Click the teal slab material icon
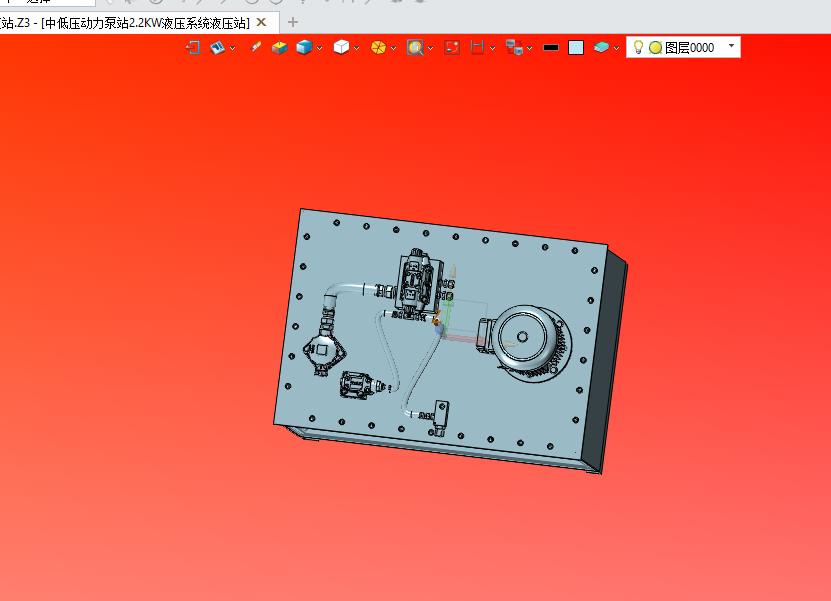Viewport: 831px width, 601px height. tap(601, 48)
